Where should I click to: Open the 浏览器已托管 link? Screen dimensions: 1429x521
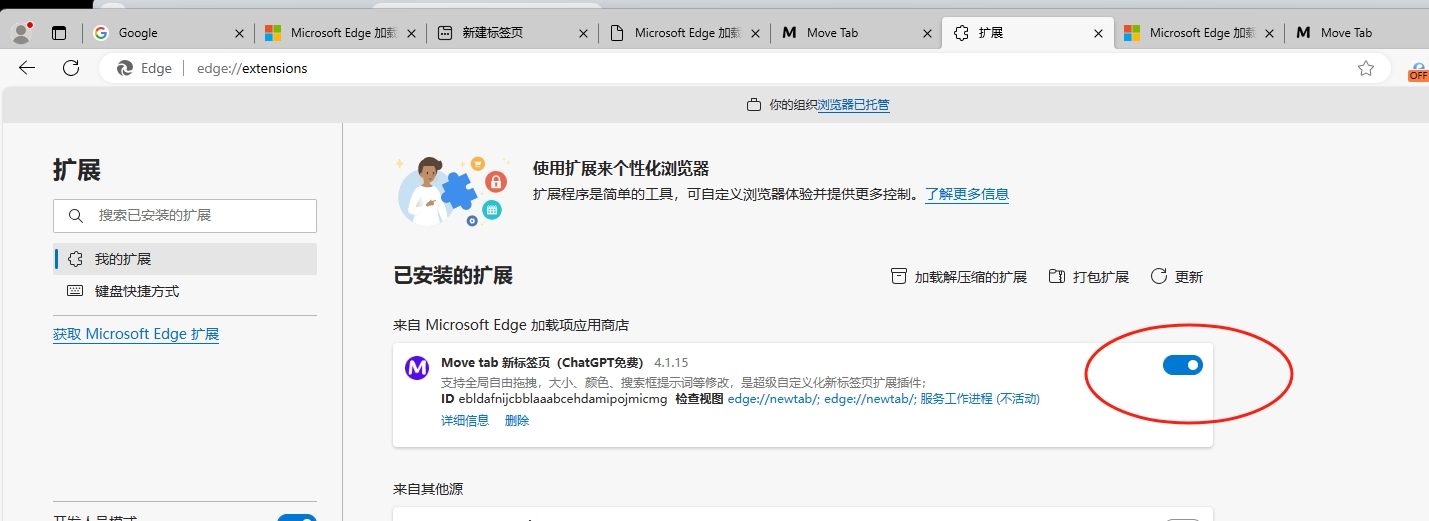[854, 105]
